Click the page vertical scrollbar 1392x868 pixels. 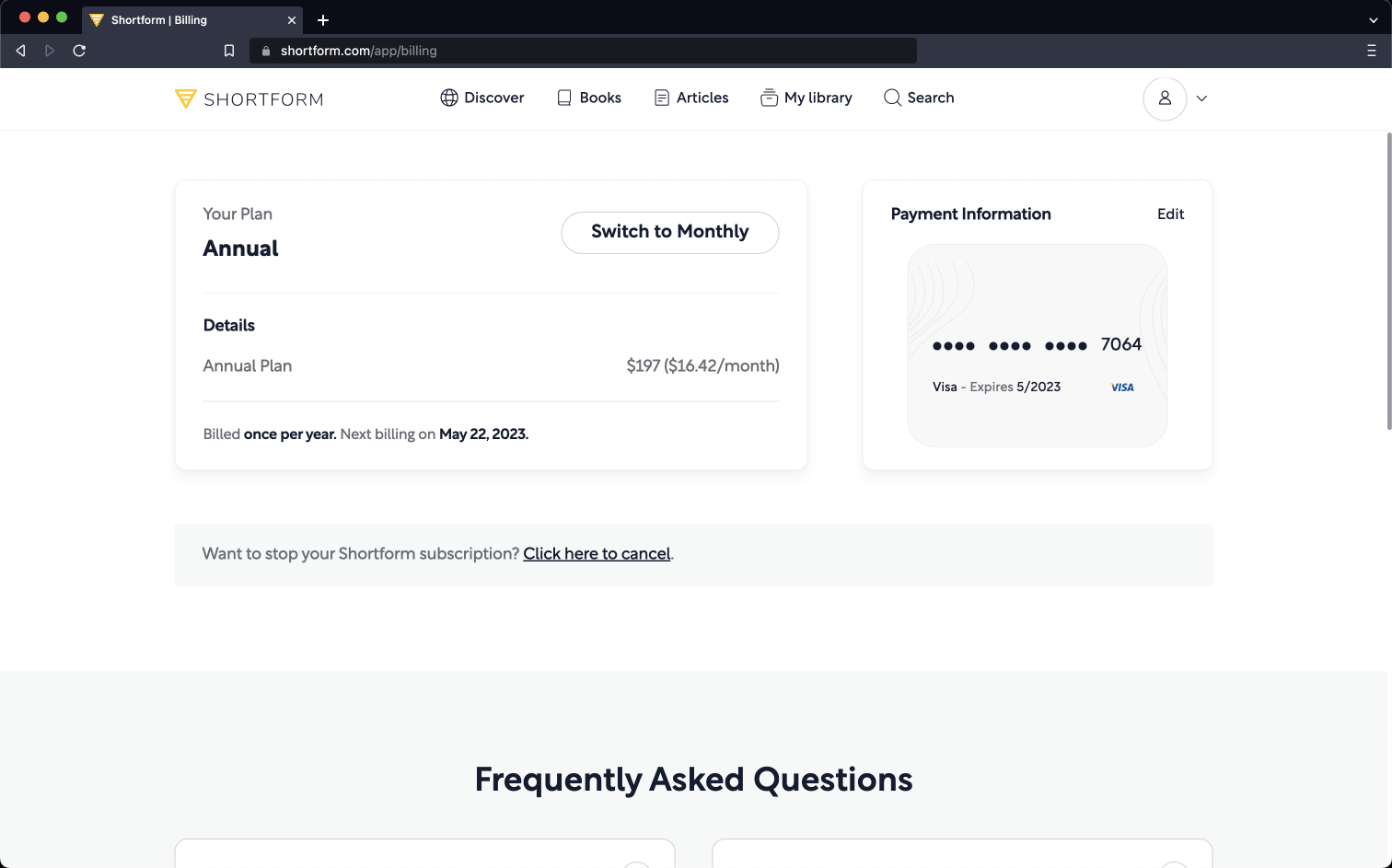tap(1388, 280)
